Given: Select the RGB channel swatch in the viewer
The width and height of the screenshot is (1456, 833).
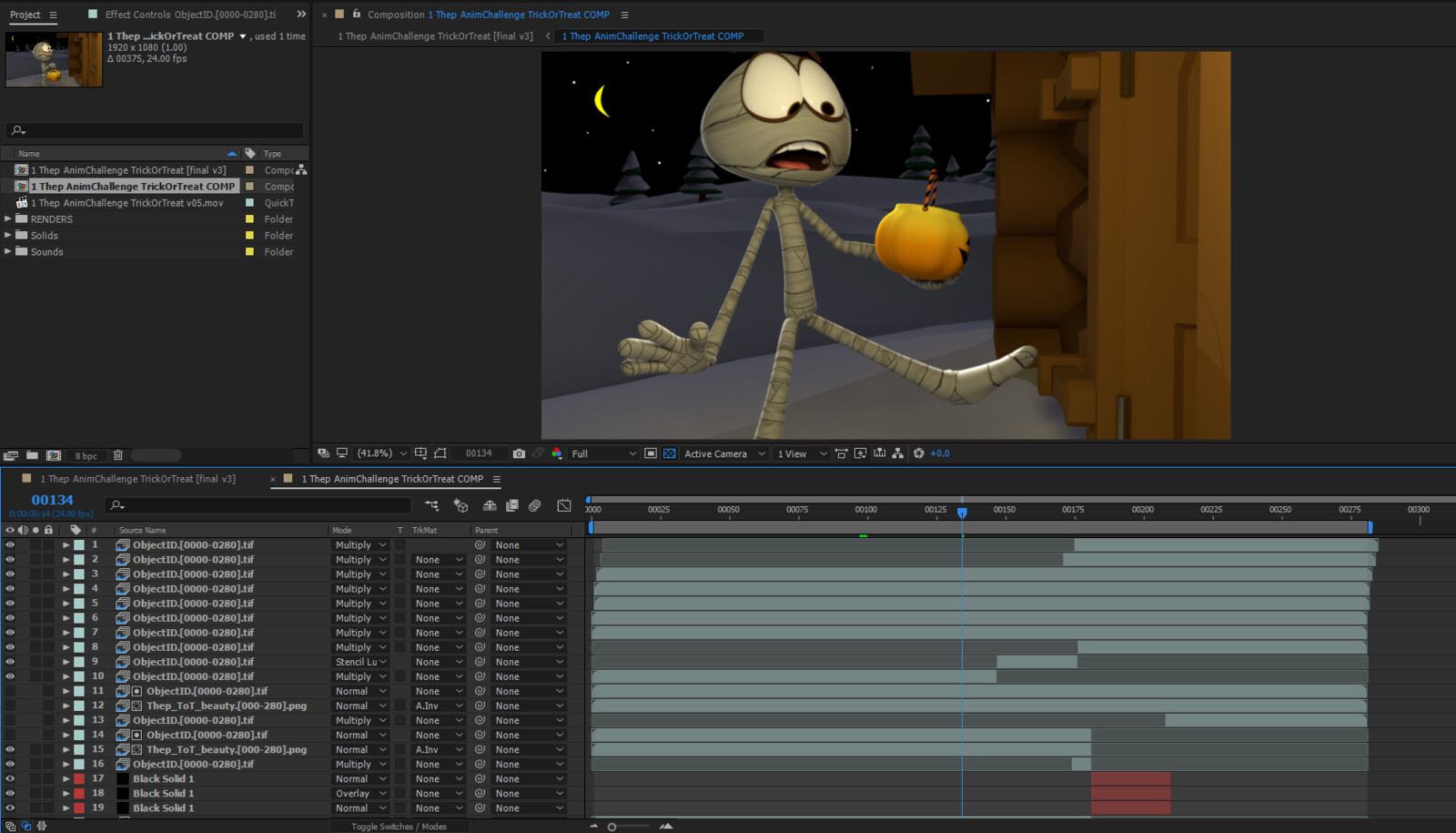Looking at the screenshot, I should pos(557,452).
